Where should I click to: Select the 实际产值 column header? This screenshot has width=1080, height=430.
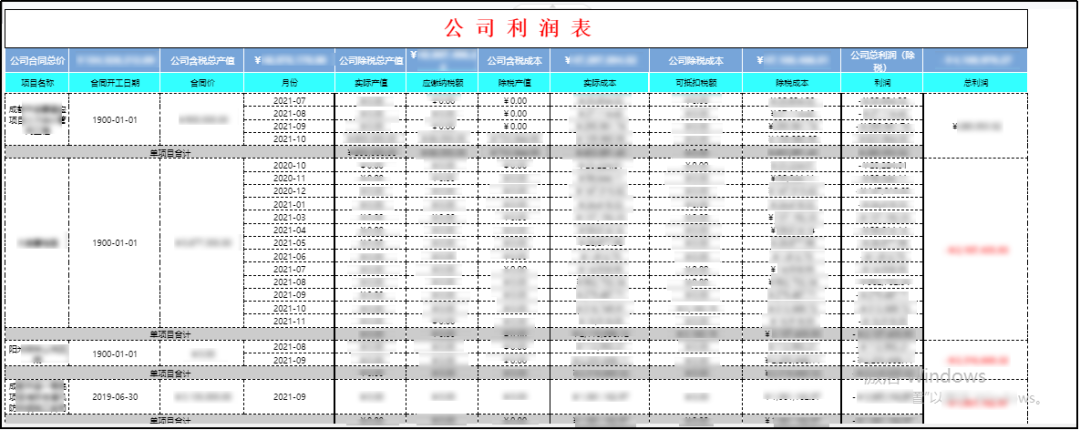[x=371, y=83]
